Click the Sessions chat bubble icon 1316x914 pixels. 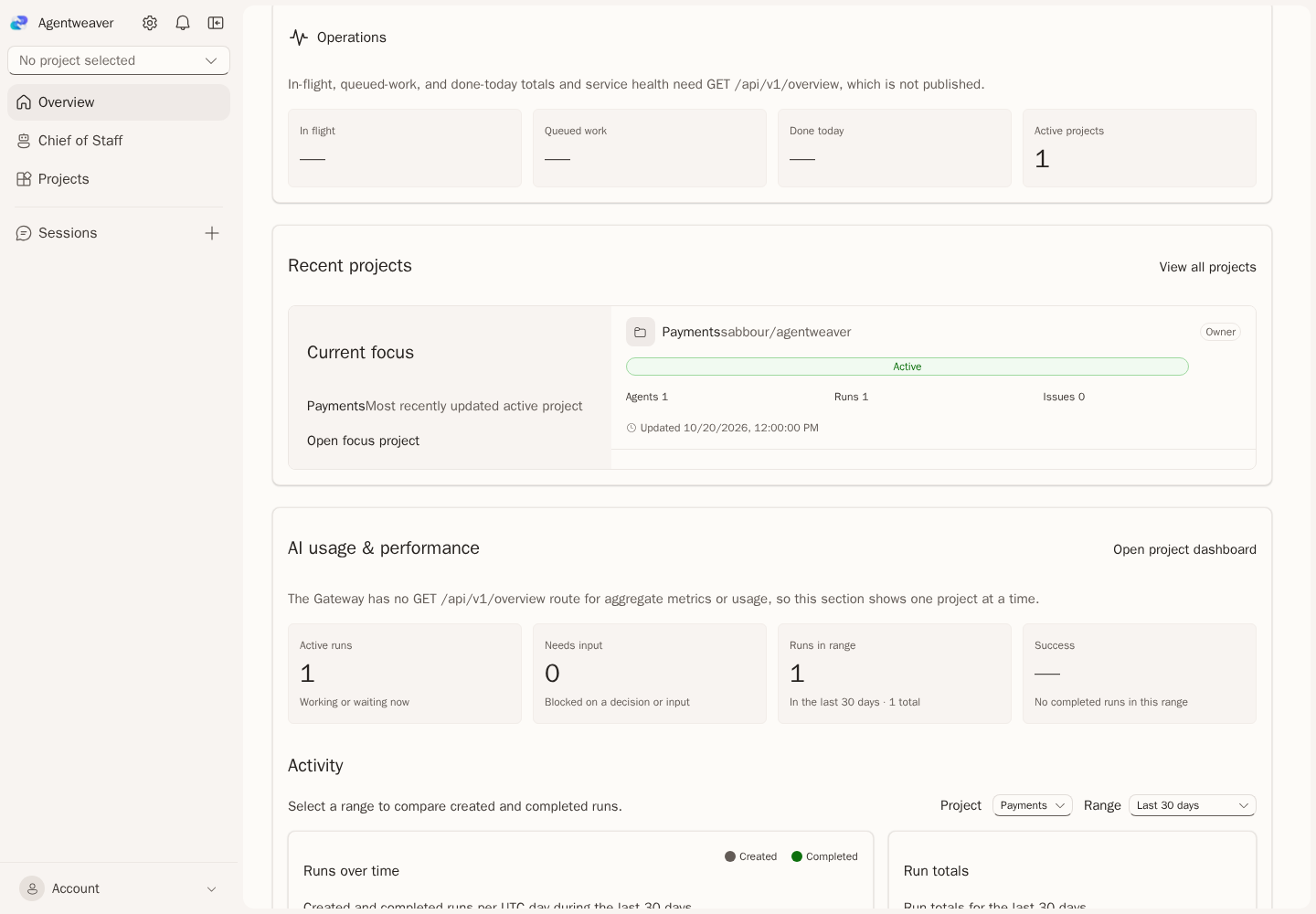tap(24, 233)
